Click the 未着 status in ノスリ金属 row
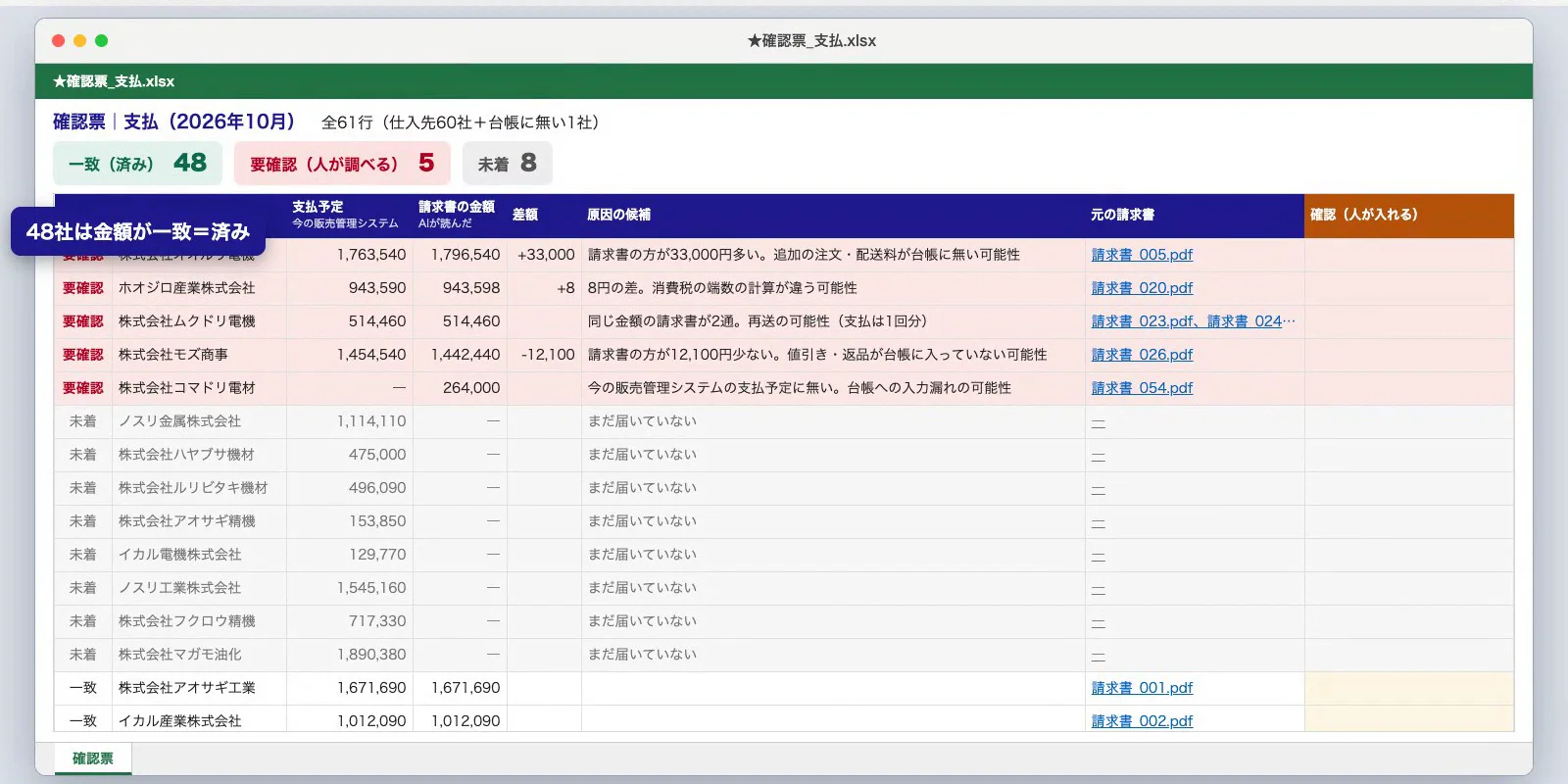Image resolution: width=1568 pixels, height=784 pixels. [83, 421]
